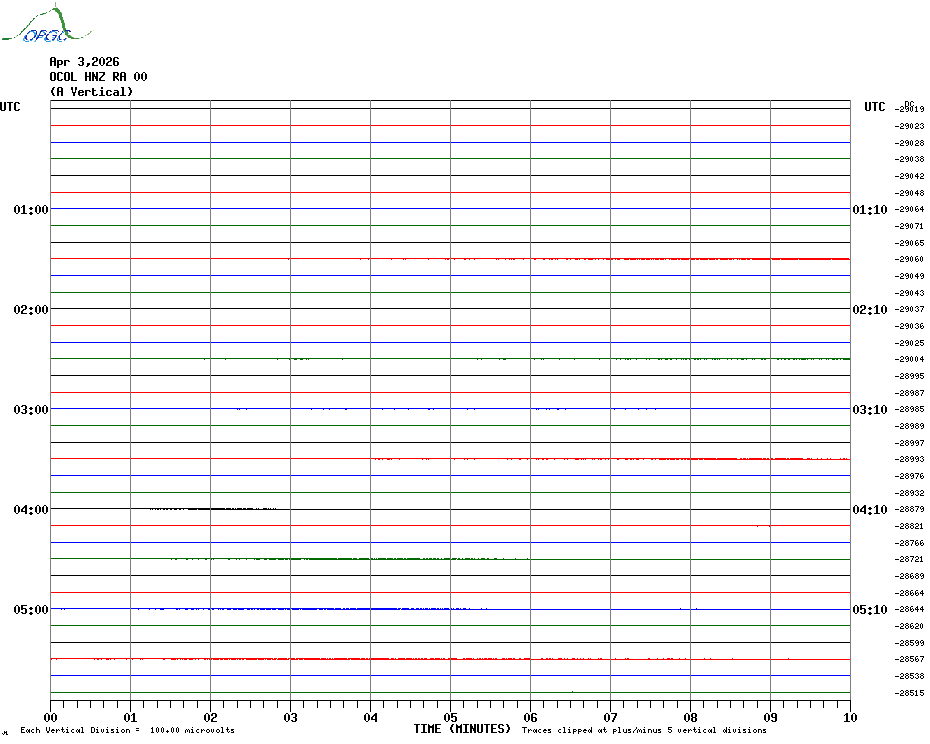Click the green and blue logo in the top-left corner
Screen dimensions: 930x744
click(x=36, y=26)
